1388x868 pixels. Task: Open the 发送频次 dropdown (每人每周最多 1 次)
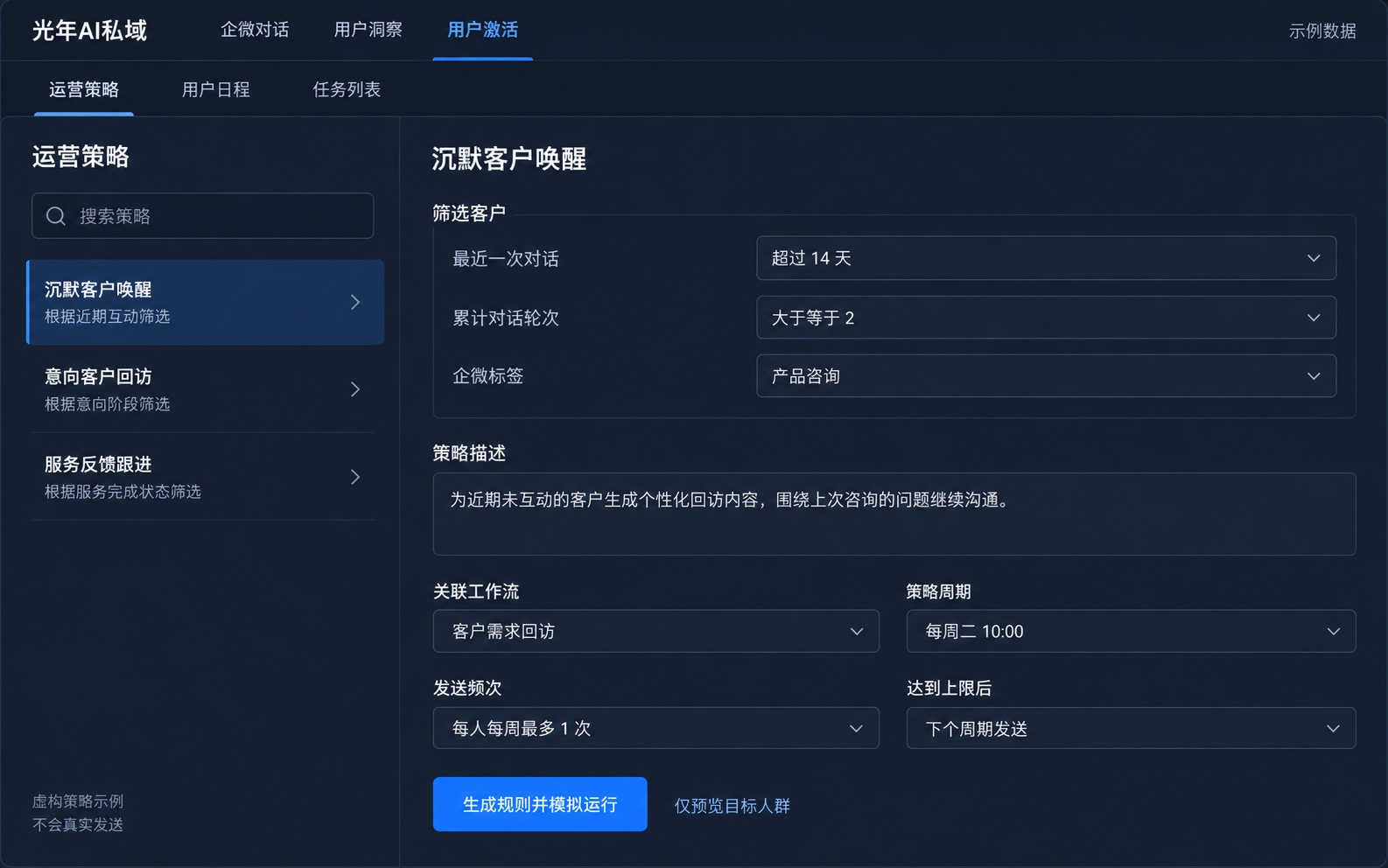[x=656, y=728]
